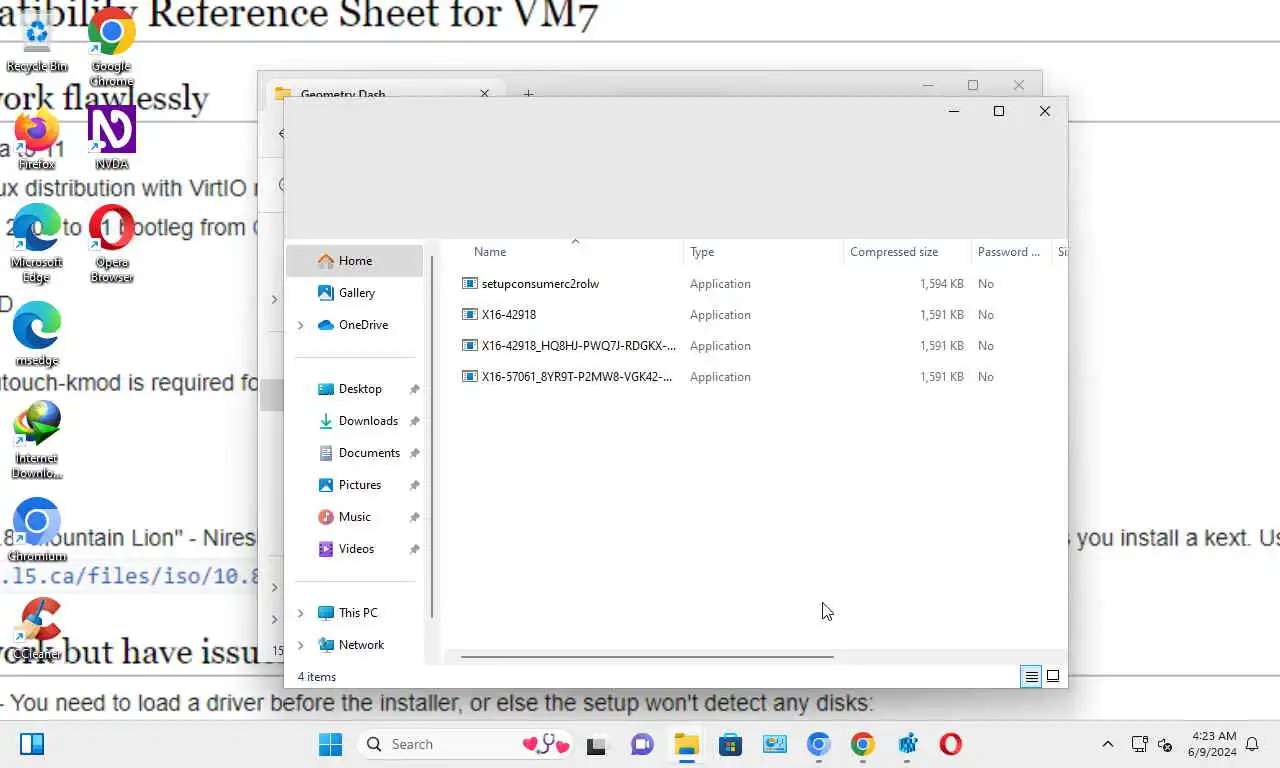Open the Microsoft Edge desktop shortcut
Viewport: 1280px width, 768px height.
point(37,243)
